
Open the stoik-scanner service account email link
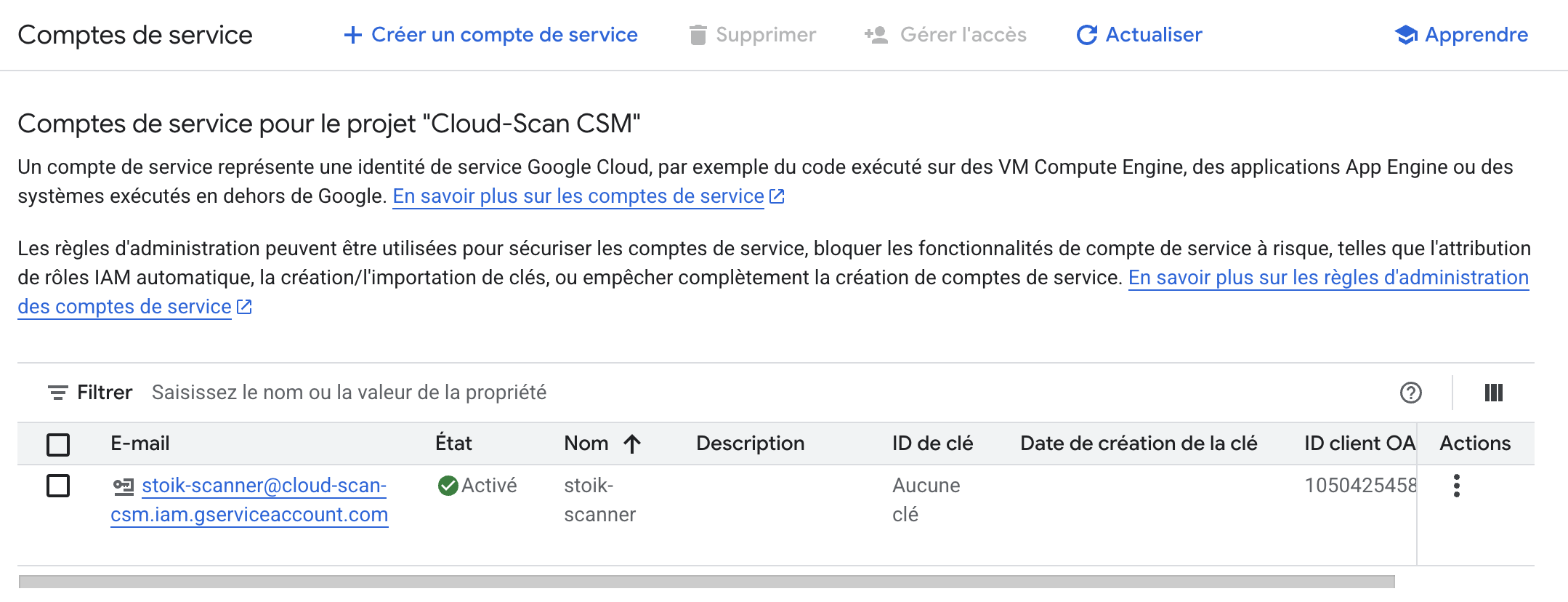pyautogui.click(x=264, y=486)
